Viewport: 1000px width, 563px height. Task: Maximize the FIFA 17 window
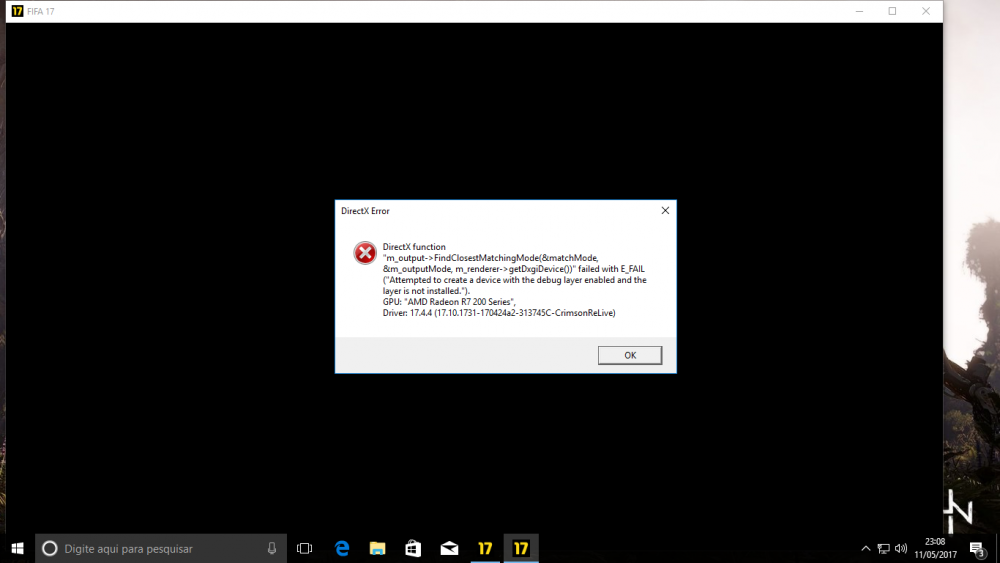point(892,11)
